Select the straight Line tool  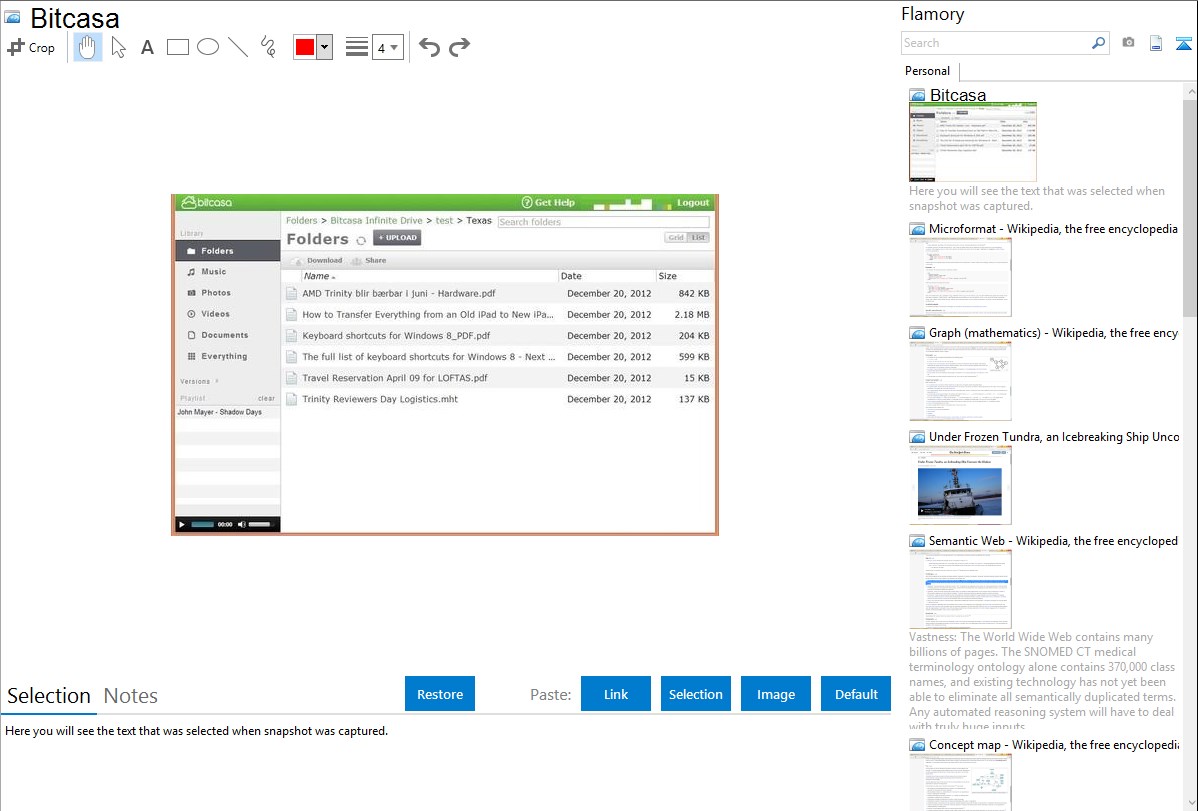coord(238,47)
